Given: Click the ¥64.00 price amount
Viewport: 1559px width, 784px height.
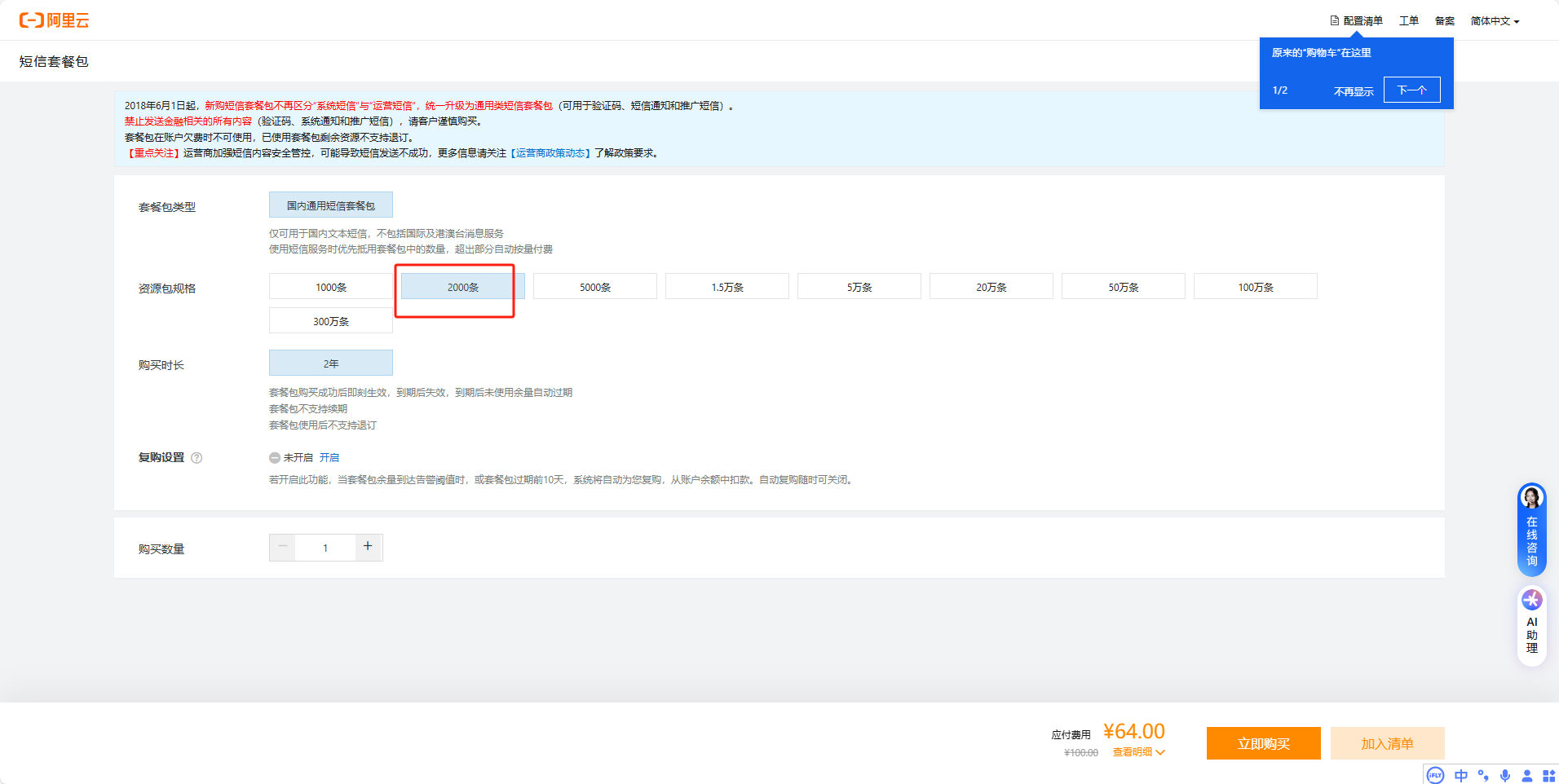Looking at the screenshot, I should 1133,731.
